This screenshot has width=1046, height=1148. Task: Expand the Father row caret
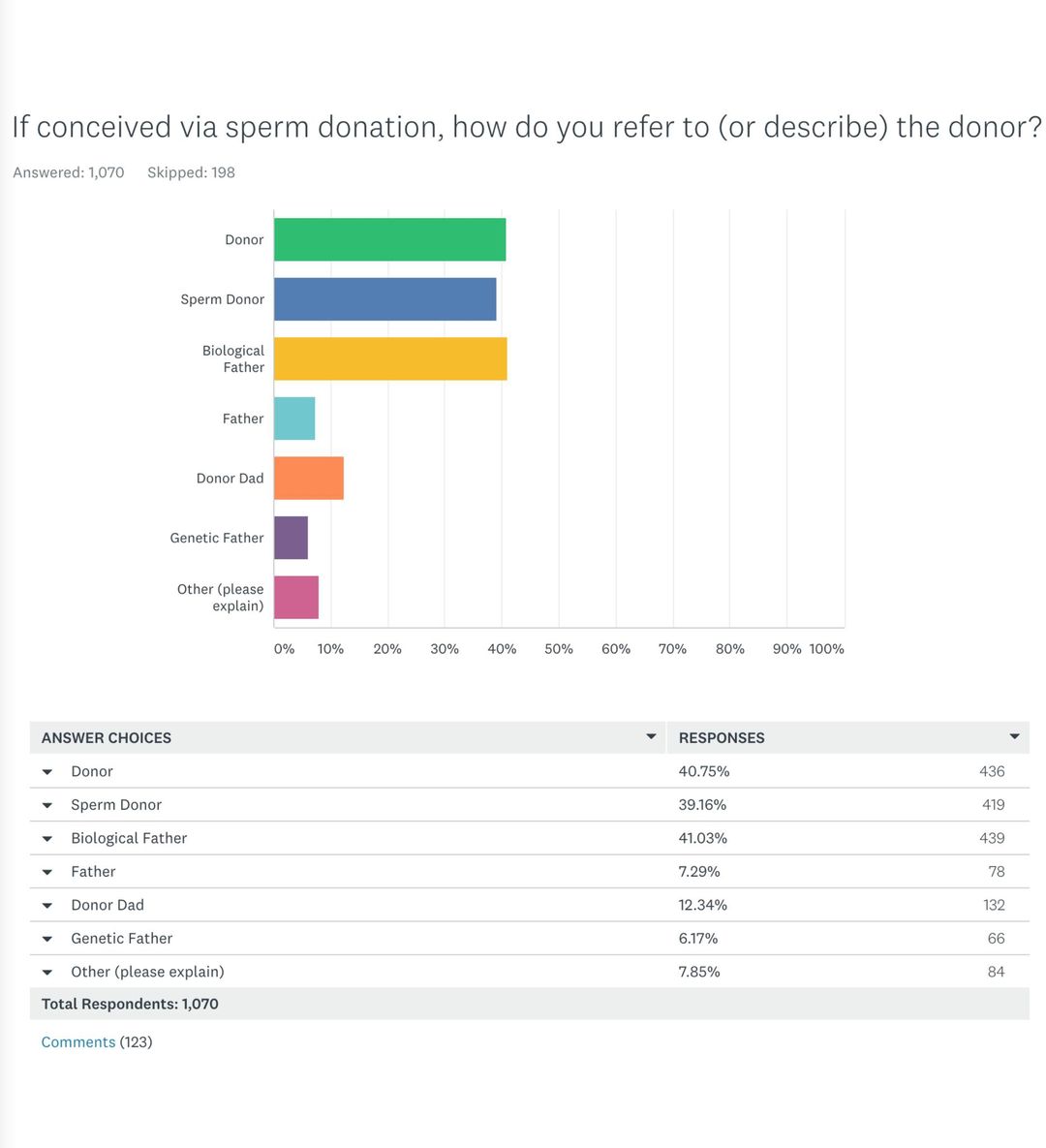46,872
